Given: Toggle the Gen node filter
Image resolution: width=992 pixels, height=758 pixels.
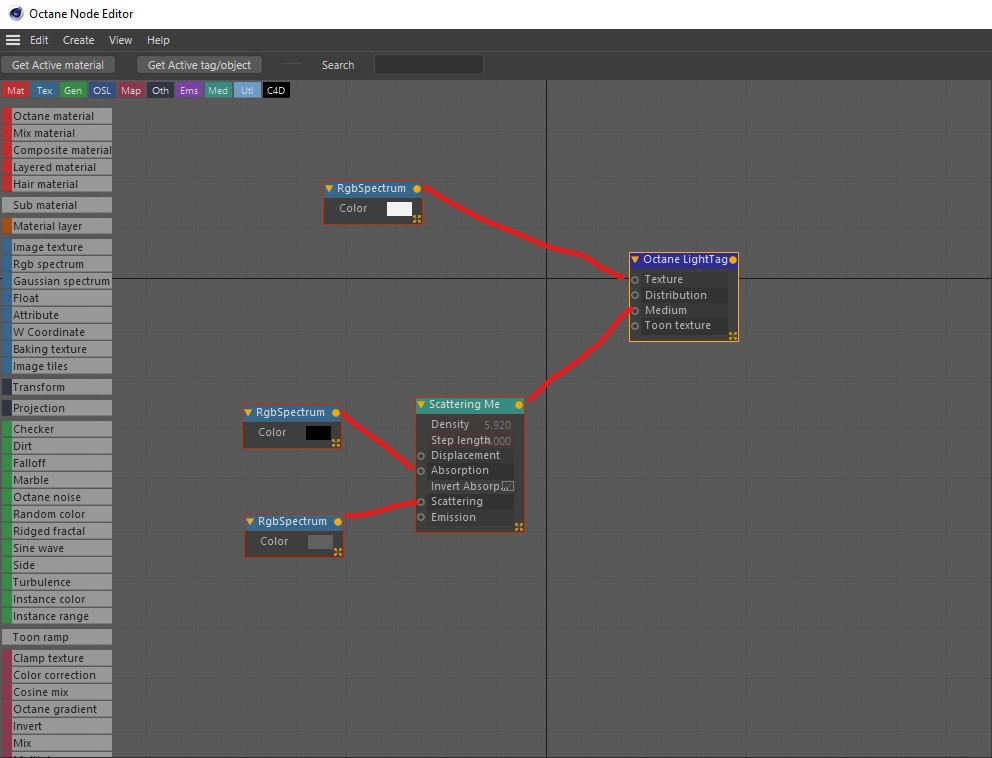Looking at the screenshot, I should point(73,90).
